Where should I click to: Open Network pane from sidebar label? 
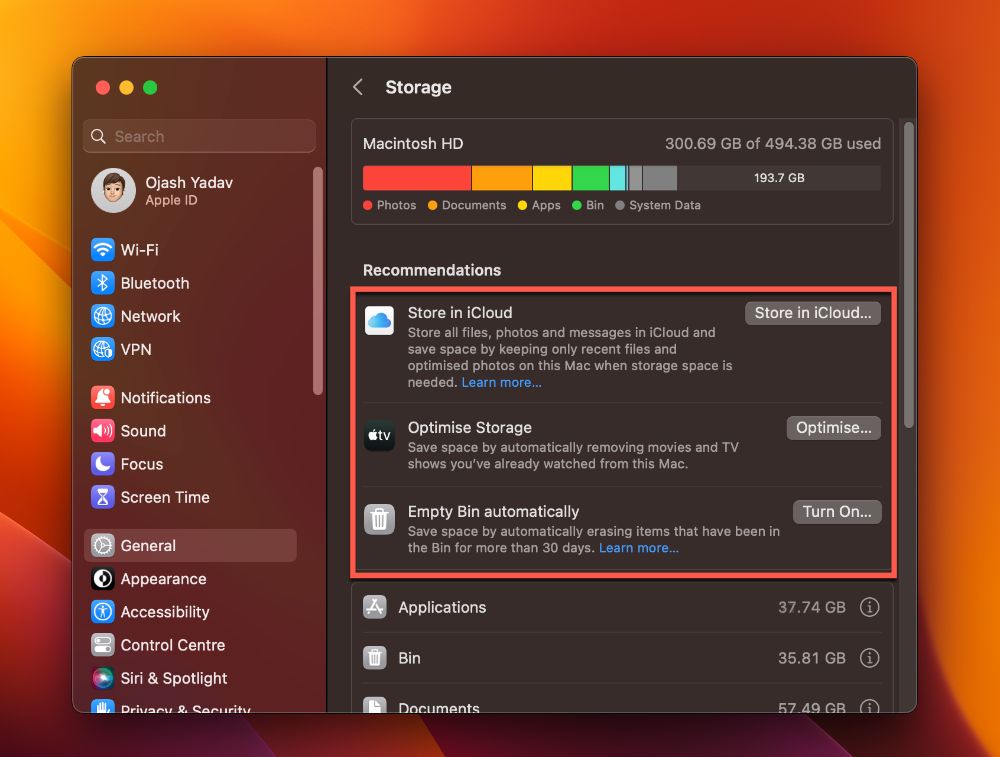pos(151,316)
